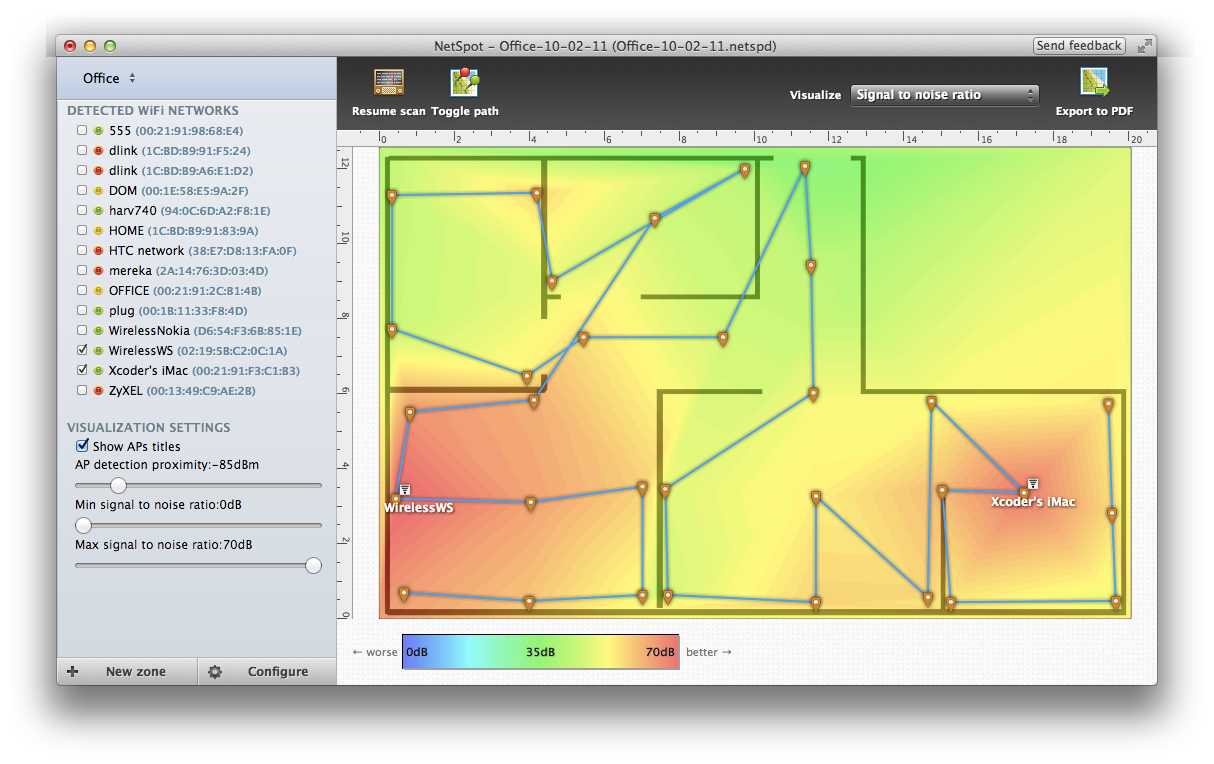Open the Office zone switcher
Viewport: 1214px width, 764px height.
[105, 77]
